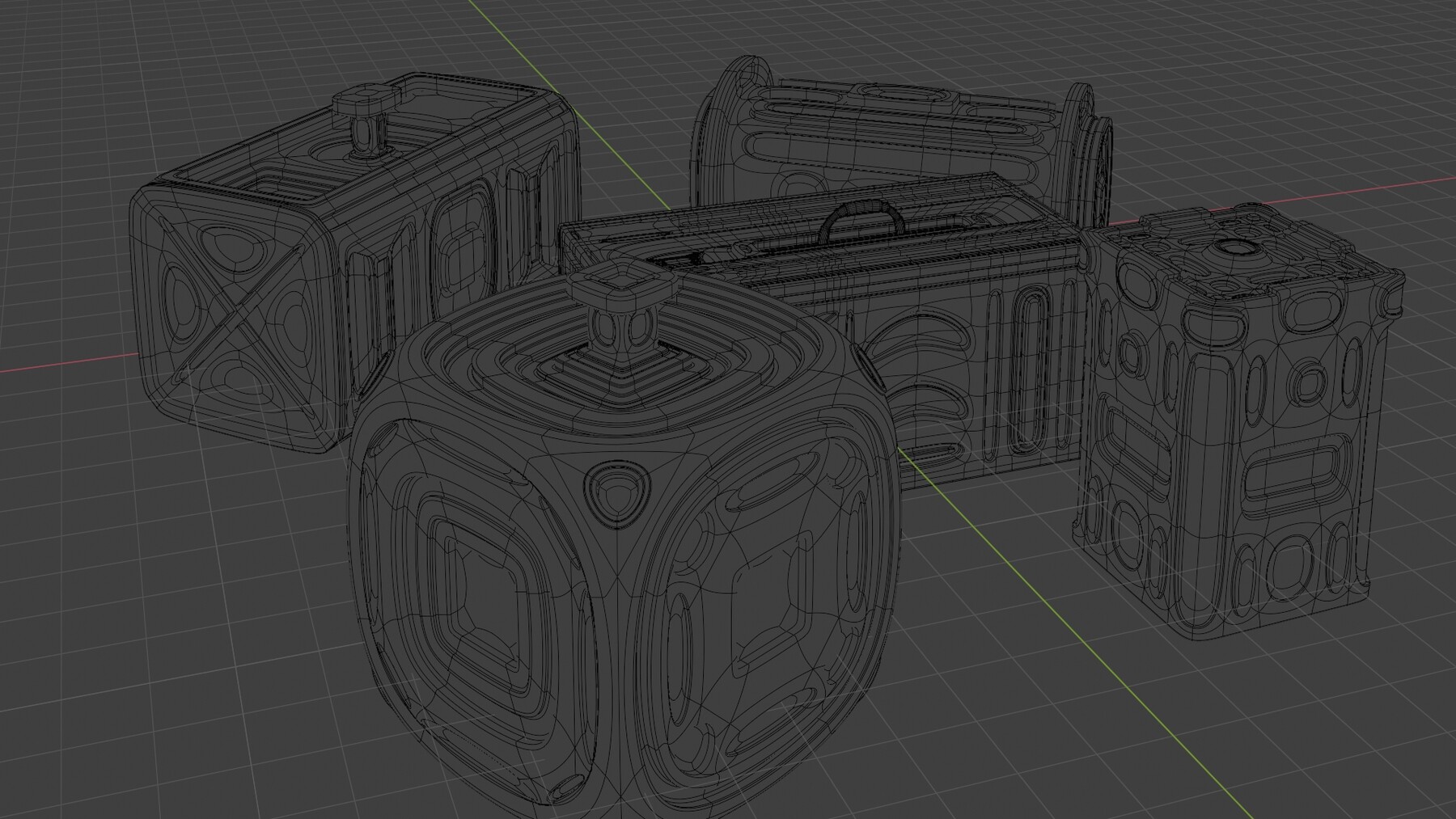This screenshot has height=819, width=1456.
Task: Click the round cap on the right canister top
Action: coord(1234,247)
